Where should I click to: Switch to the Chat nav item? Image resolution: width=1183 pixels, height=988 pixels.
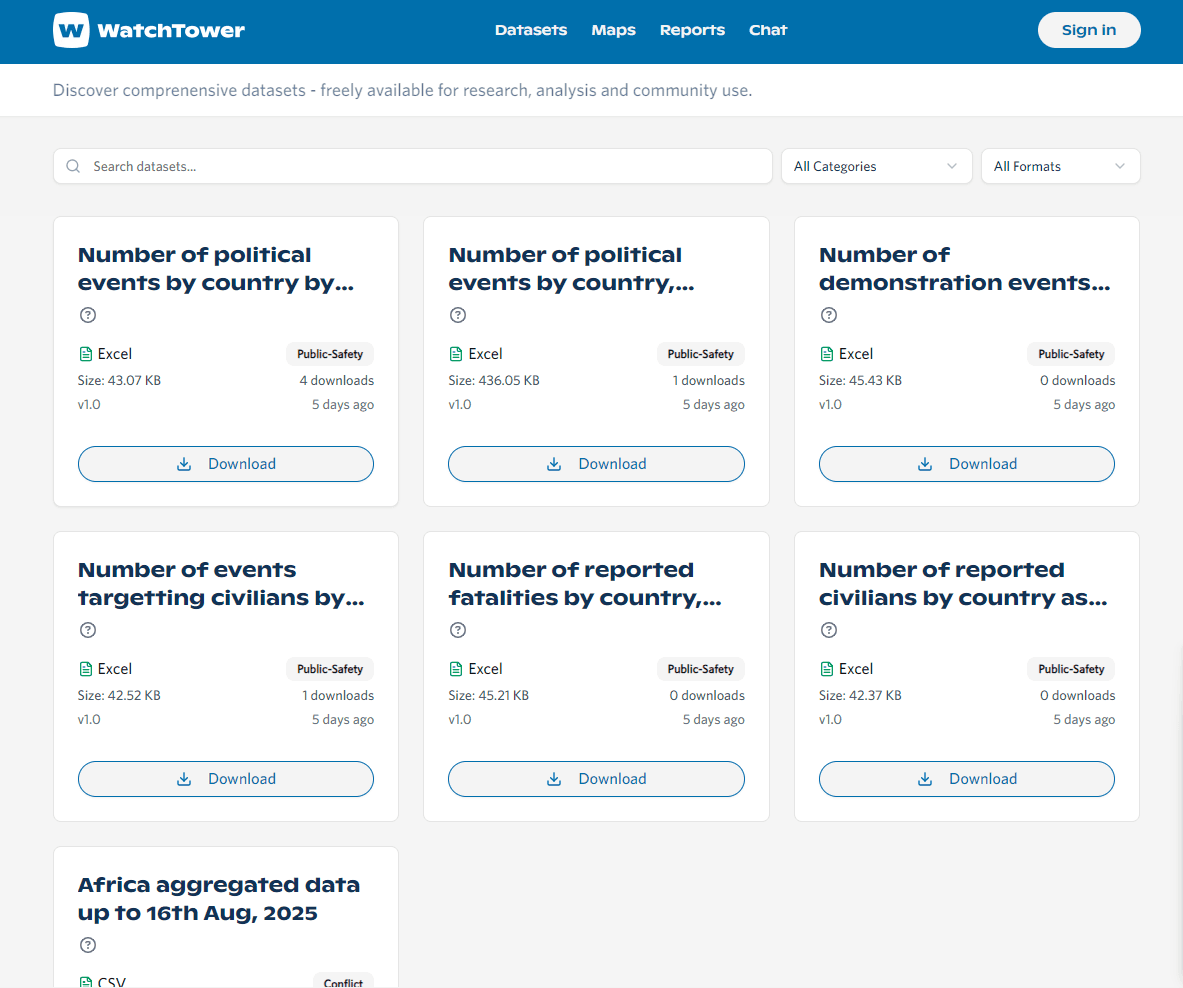(x=767, y=30)
